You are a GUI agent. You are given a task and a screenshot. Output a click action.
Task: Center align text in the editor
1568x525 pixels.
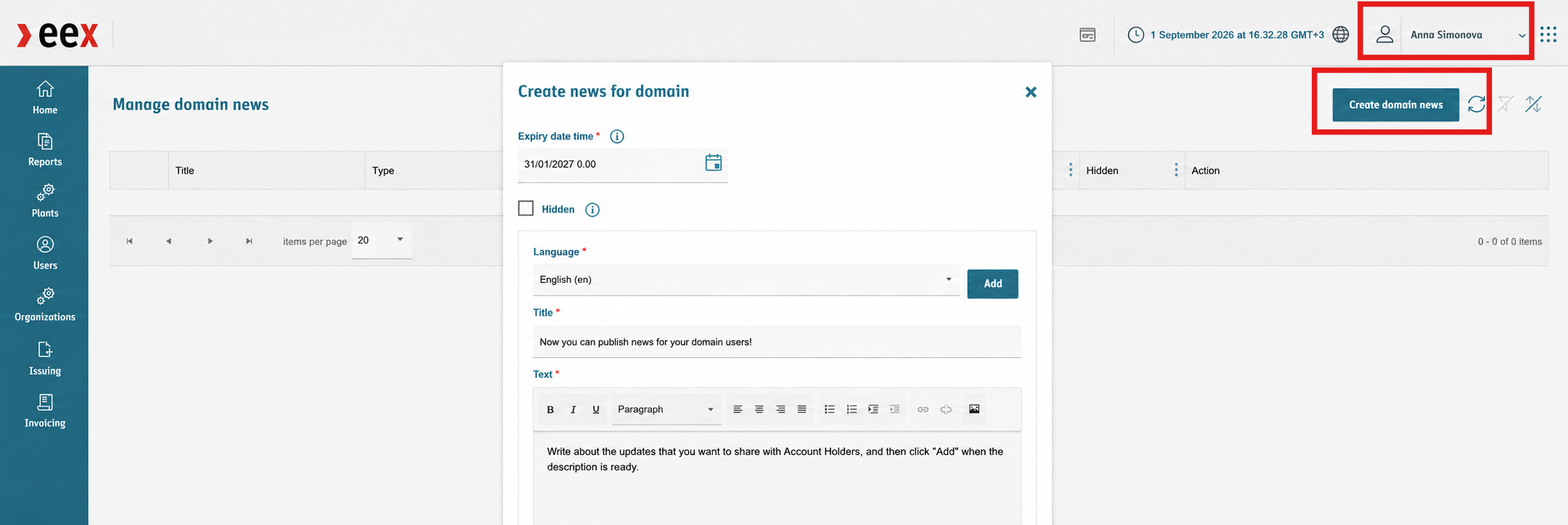759,409
